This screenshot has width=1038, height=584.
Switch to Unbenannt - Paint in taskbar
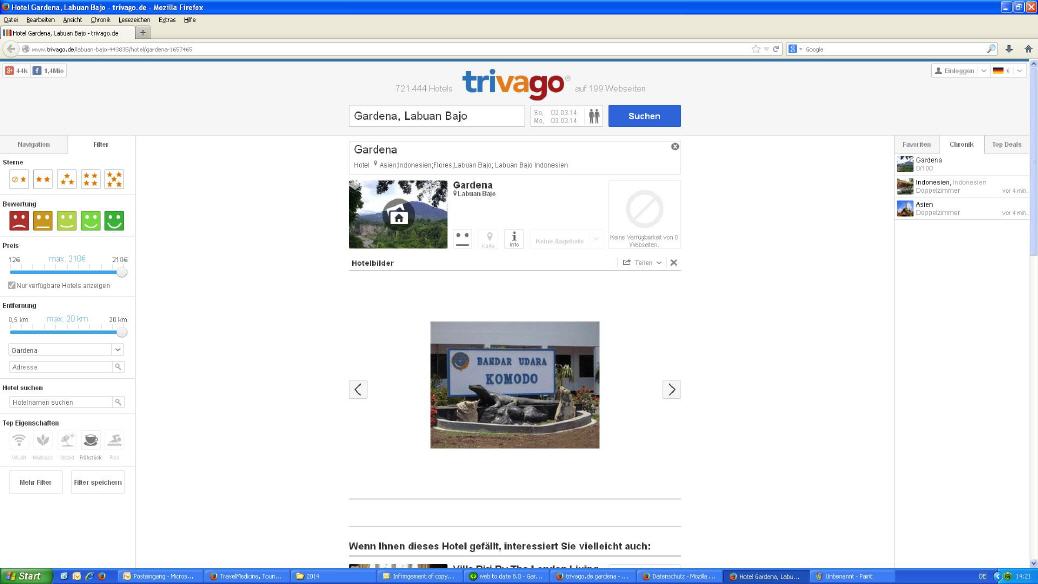pos(851,577)
